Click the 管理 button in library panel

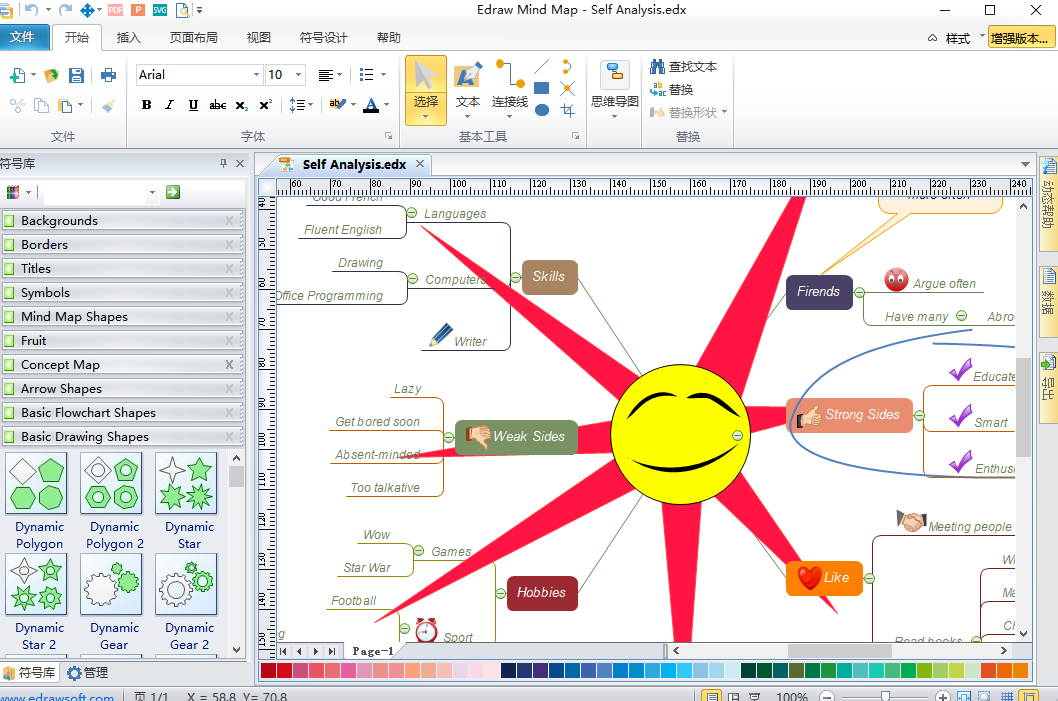[87, 673]
